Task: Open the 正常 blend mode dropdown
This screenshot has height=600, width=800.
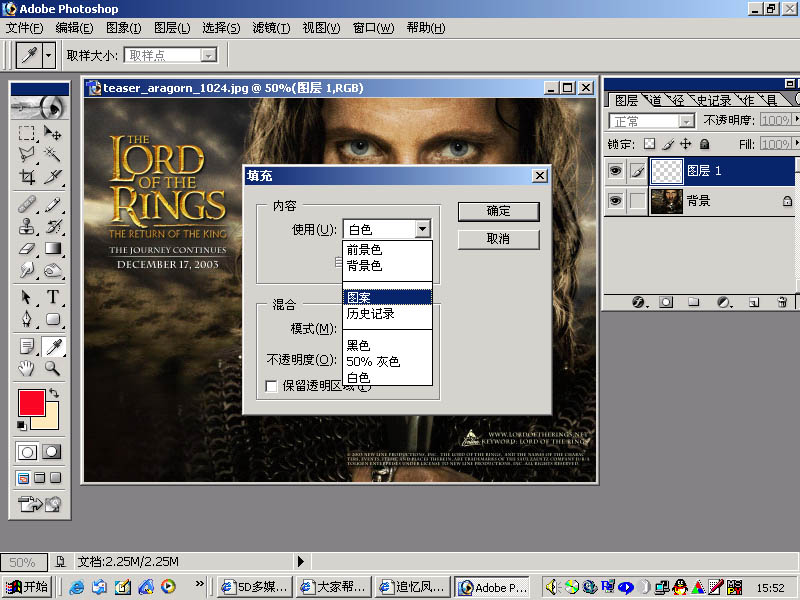Action: 686,121
